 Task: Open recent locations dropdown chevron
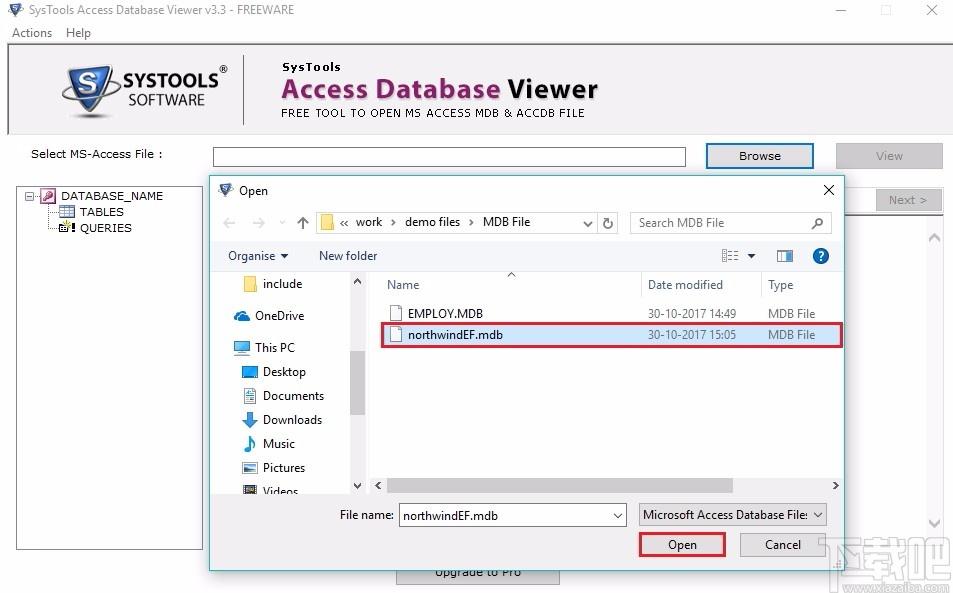pos(283,223)
